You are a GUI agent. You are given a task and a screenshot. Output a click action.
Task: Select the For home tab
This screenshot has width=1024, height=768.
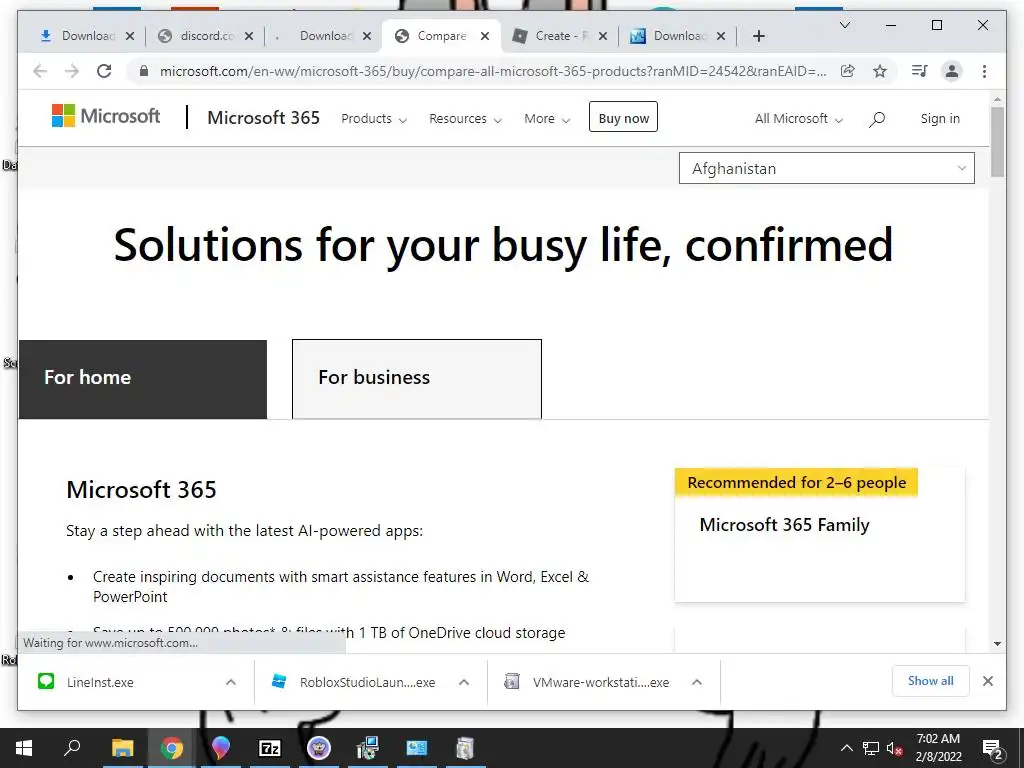tap(143, 379)
